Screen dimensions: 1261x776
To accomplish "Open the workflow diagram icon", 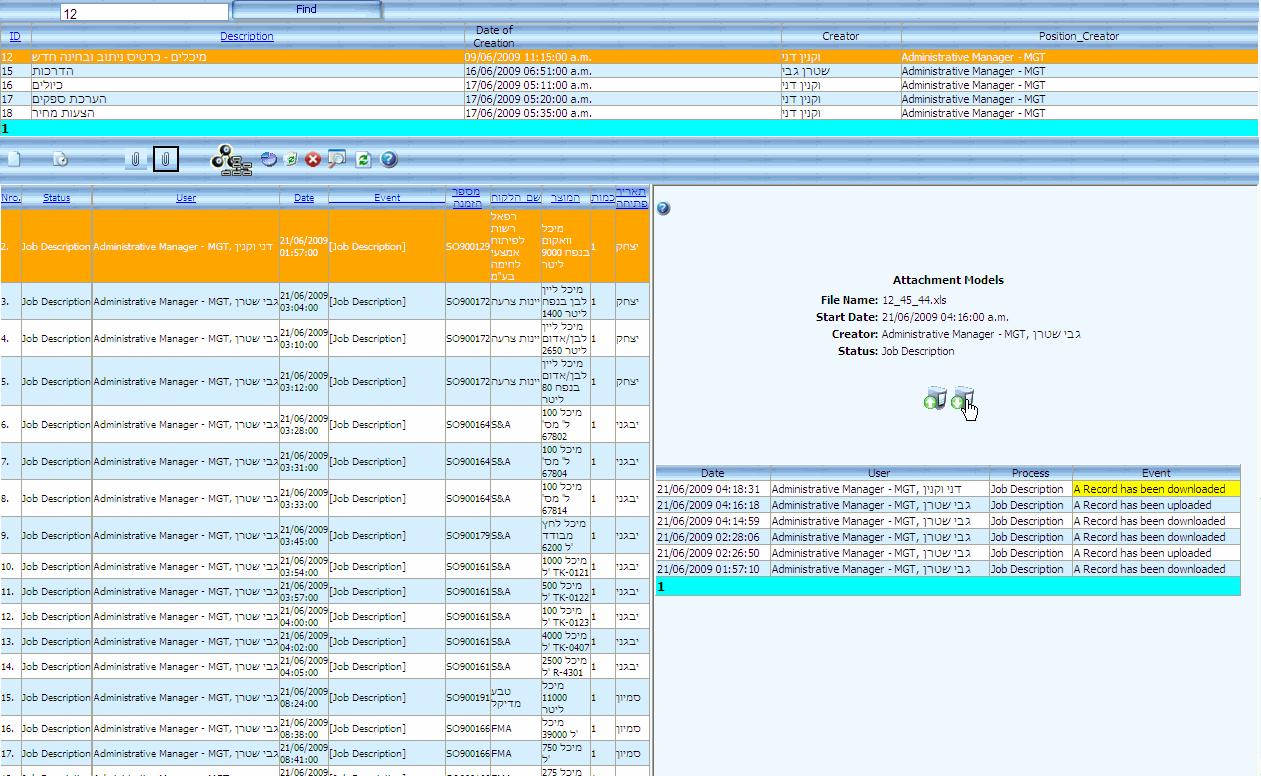I will 231,160.
